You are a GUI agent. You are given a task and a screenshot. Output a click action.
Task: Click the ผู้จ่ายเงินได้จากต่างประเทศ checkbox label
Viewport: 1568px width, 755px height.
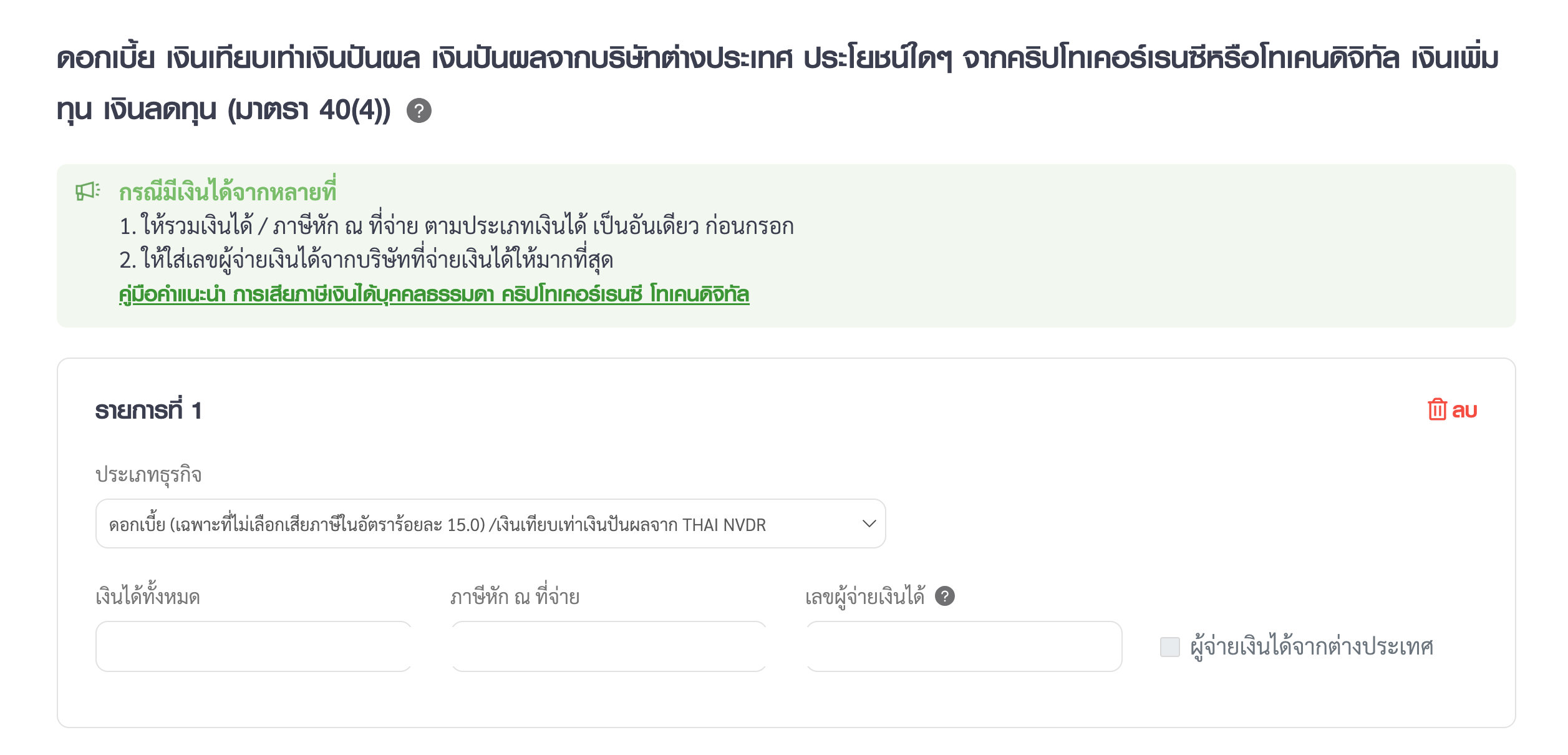[1312, 647]
